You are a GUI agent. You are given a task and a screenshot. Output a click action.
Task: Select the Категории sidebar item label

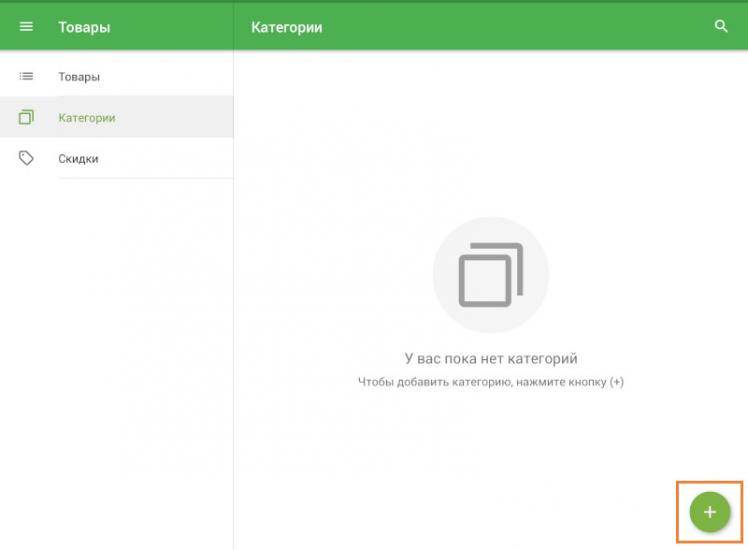pyautogui.click(x=87, y=118)
